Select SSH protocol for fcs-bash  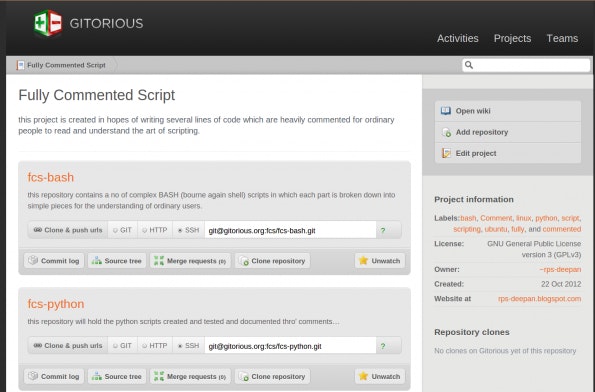[189, 230]
